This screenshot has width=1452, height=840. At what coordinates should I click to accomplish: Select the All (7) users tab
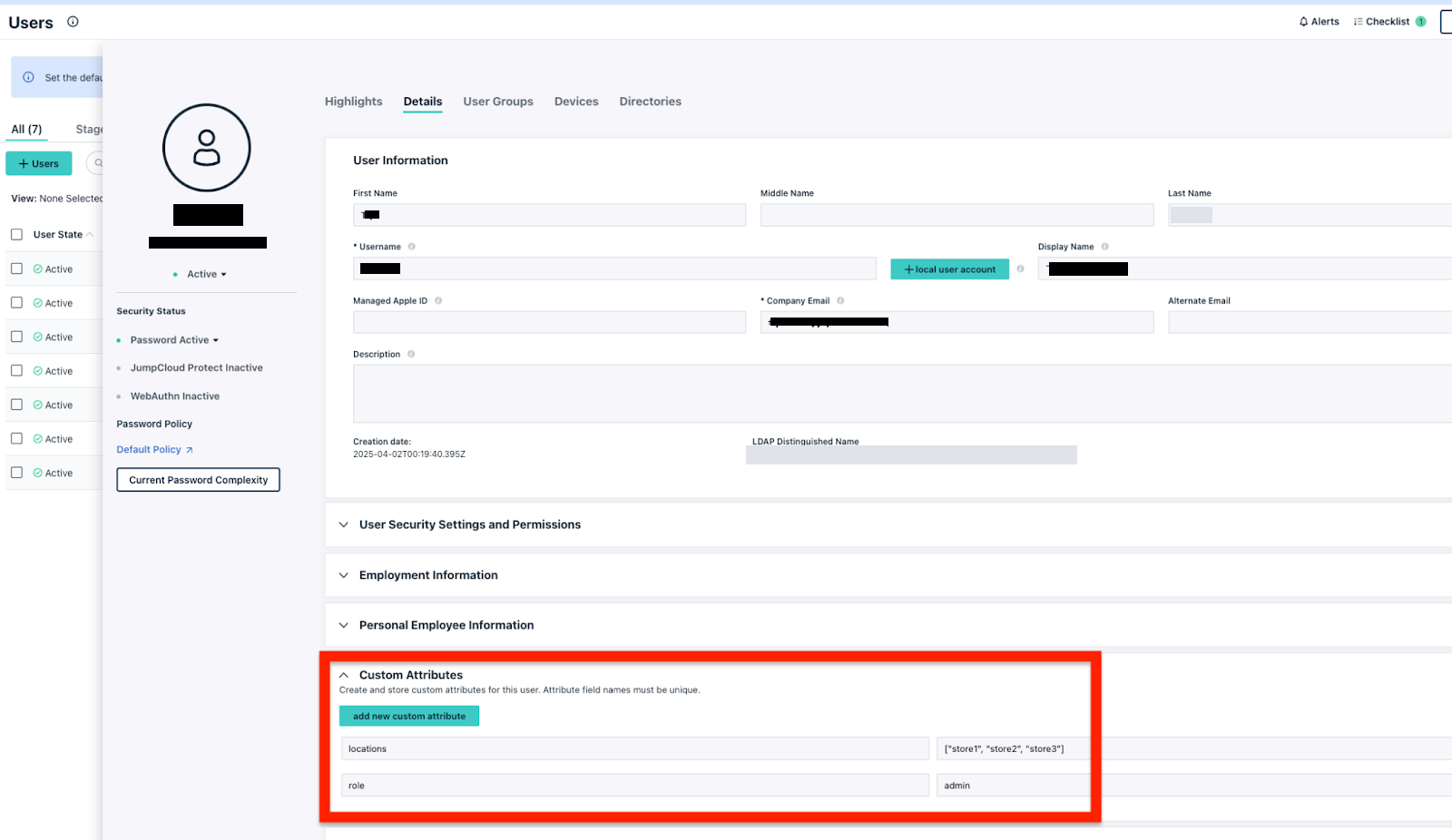point(26,129)
